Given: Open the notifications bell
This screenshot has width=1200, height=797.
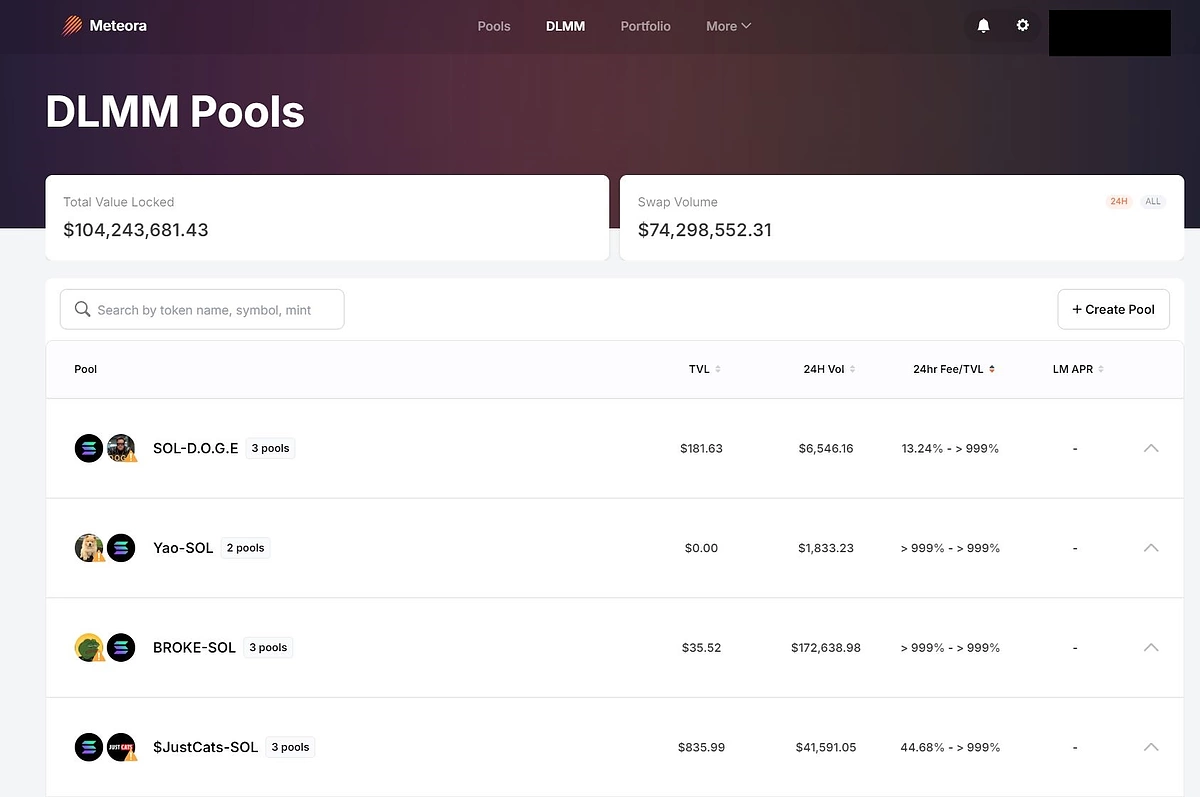Looking at the screenshot, I should pyautogui.click(x=984, y=26).
